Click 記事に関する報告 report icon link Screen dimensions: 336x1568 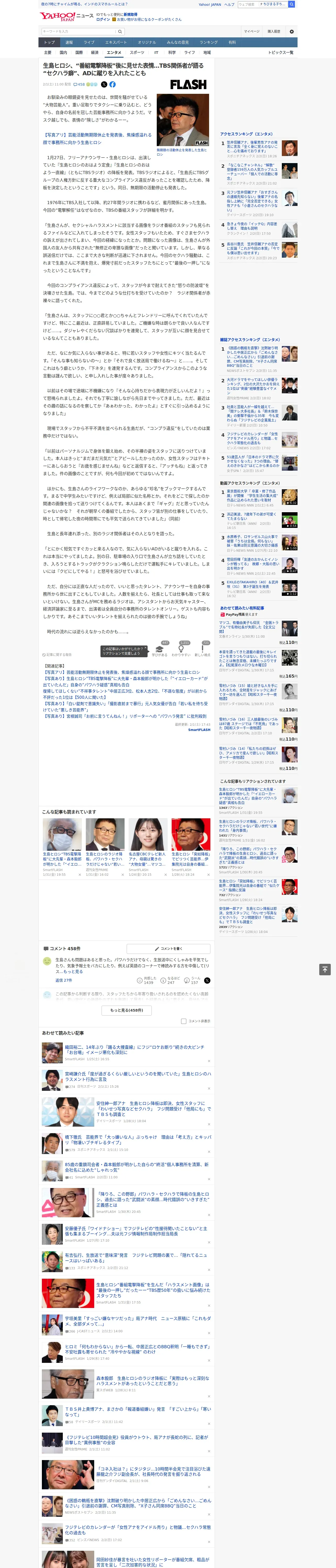57,655
